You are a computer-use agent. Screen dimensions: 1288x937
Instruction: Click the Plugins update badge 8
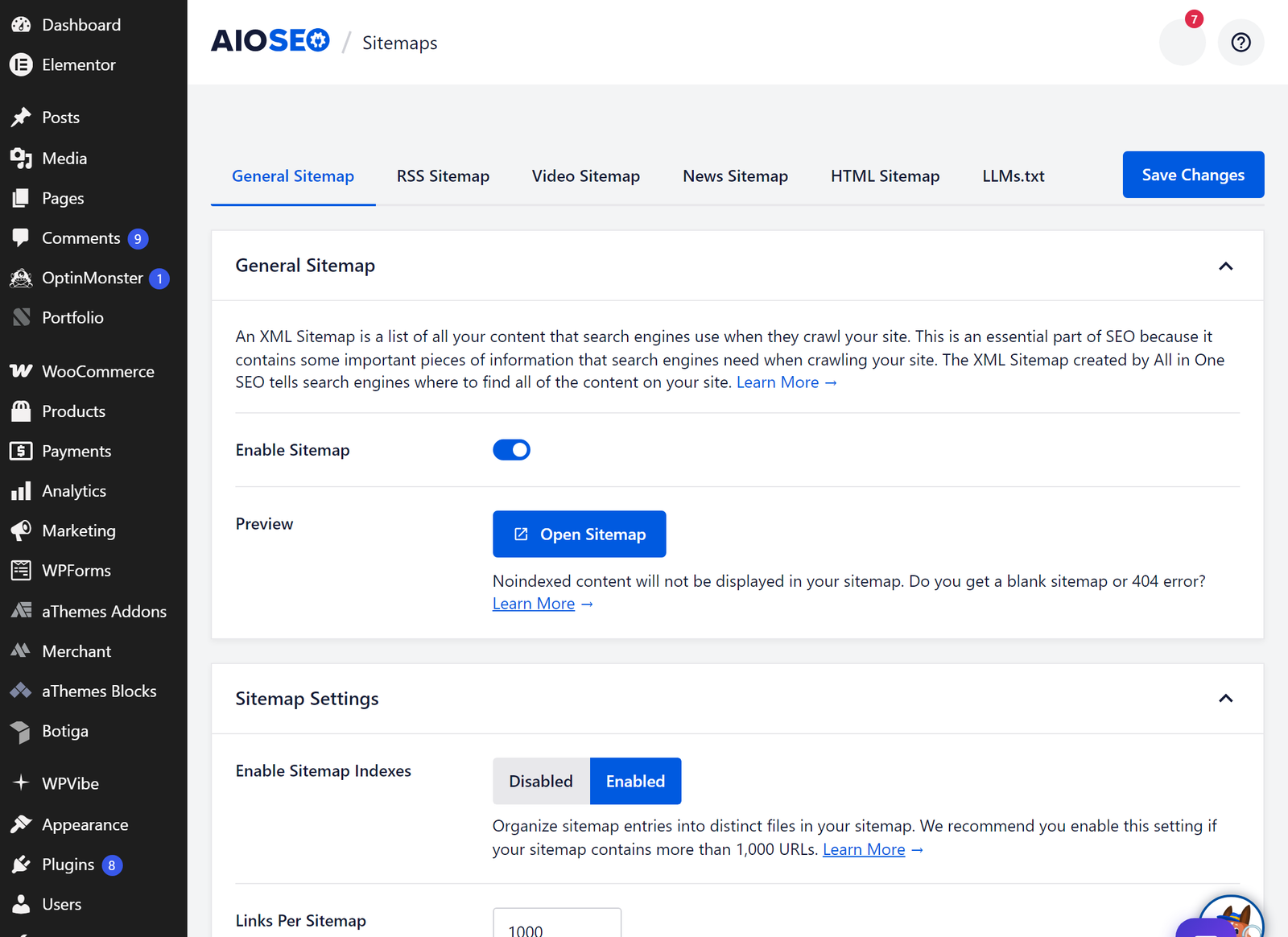click(112, 865)
